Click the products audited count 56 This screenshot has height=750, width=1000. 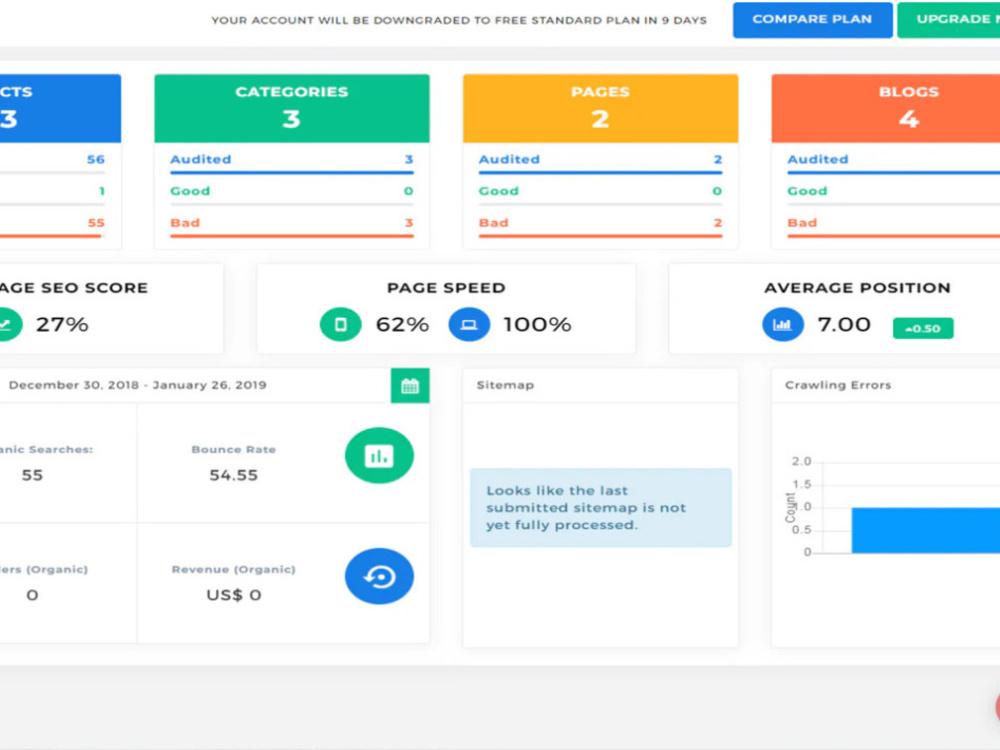96,159
